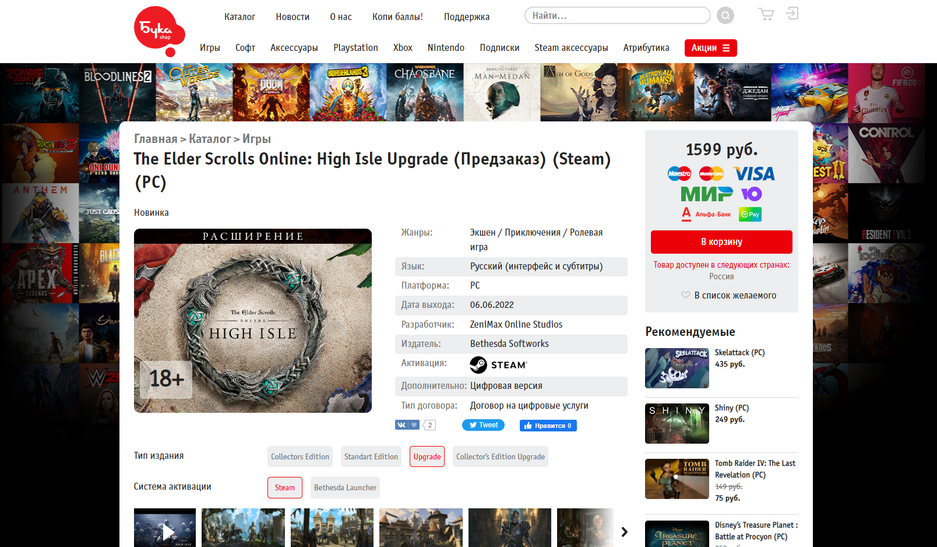Go to Steam аксессуары category

571,48
